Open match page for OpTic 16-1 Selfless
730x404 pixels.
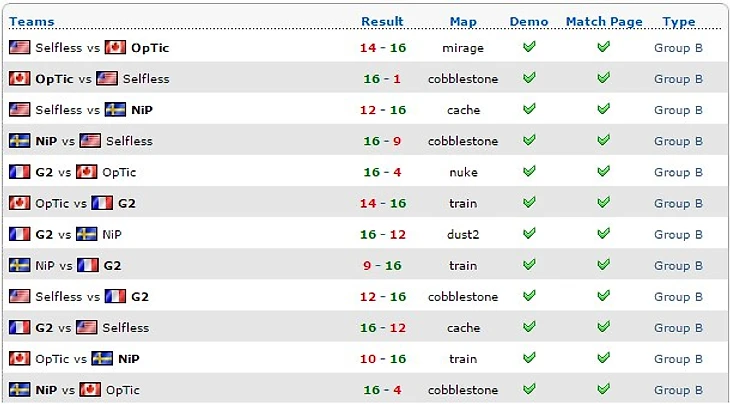coord(604,78)
